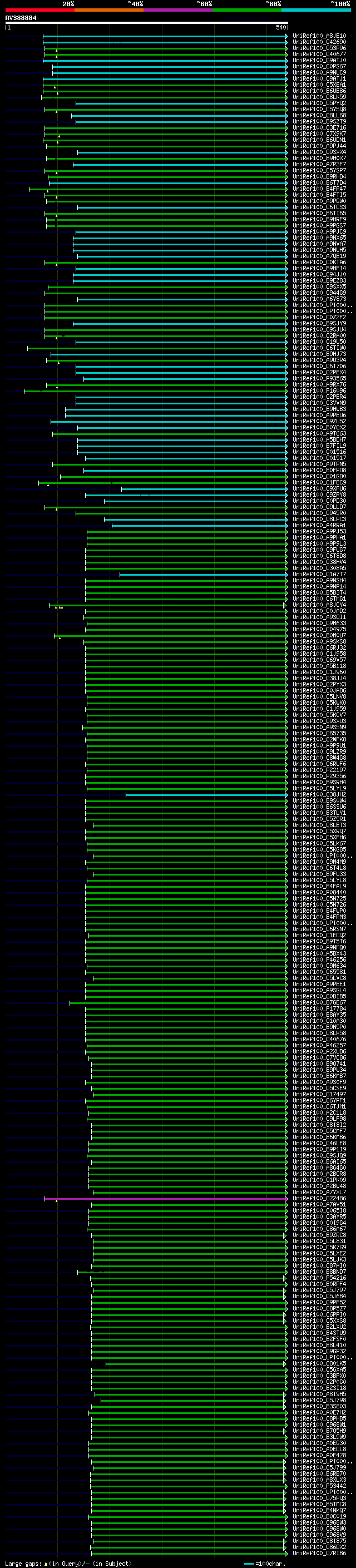This screenshot has height=1568, width=356.
Task: Open hit UniRef100_Q53P96
Action: pyautogui.click(x=319, y=48)
